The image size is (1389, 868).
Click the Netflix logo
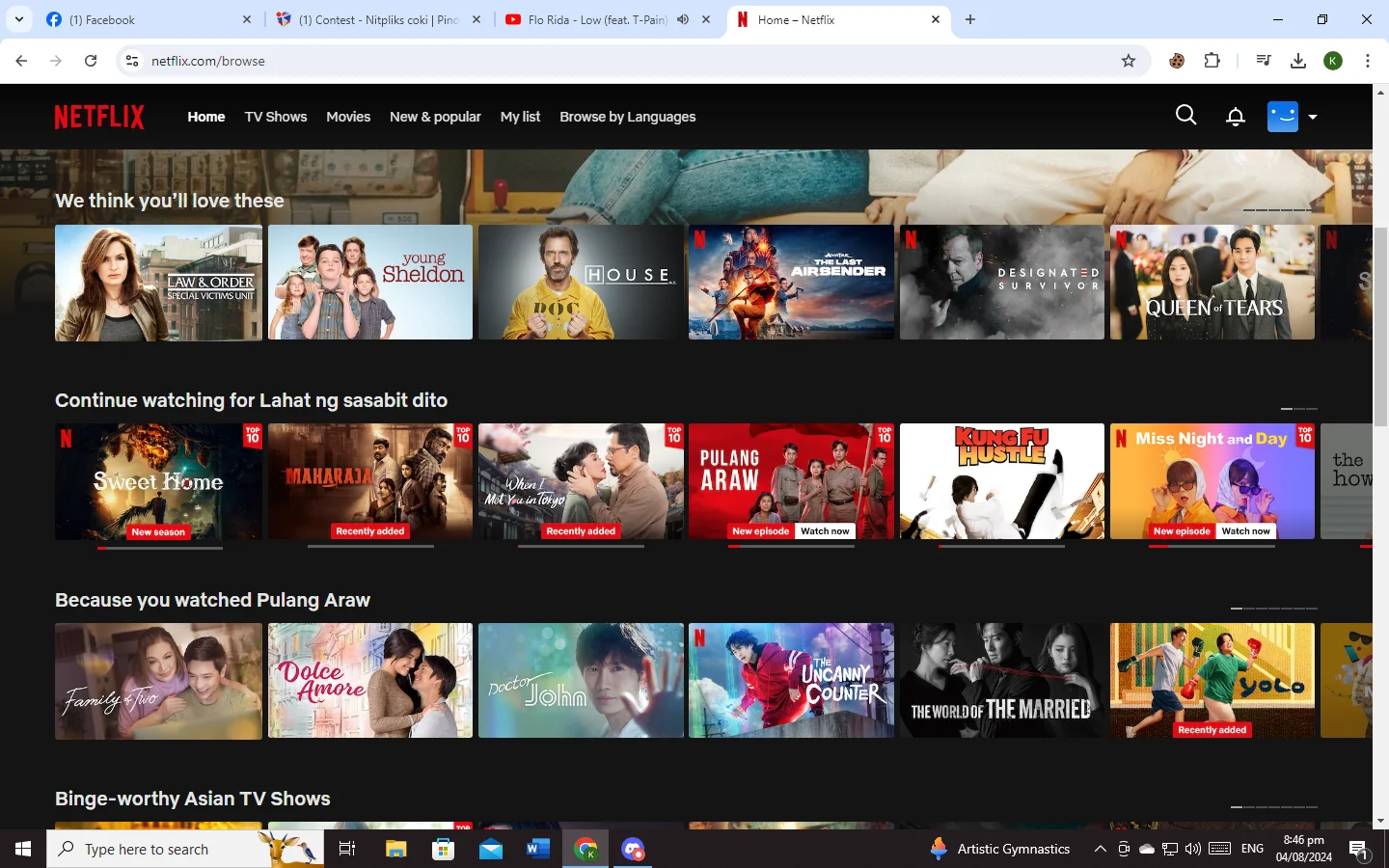click(x=99, y=117)
